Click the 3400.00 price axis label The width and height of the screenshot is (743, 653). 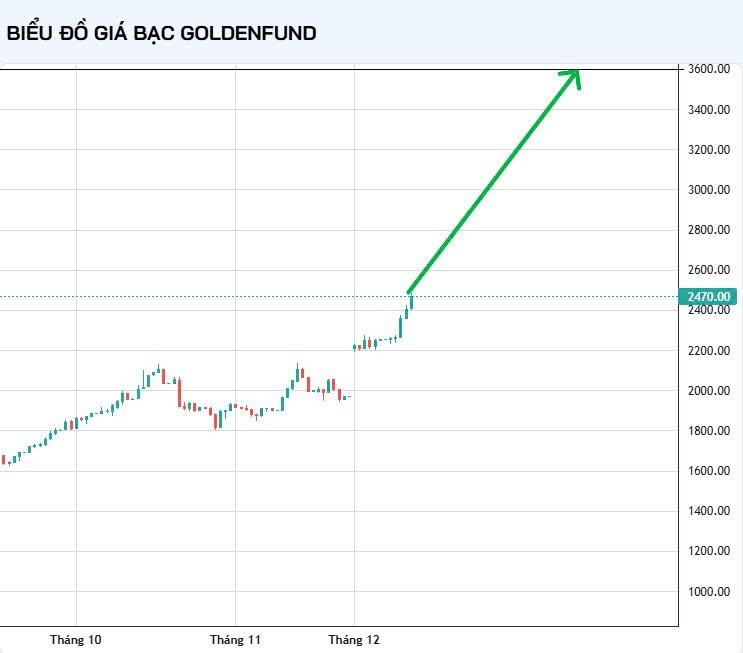point(709,109)
